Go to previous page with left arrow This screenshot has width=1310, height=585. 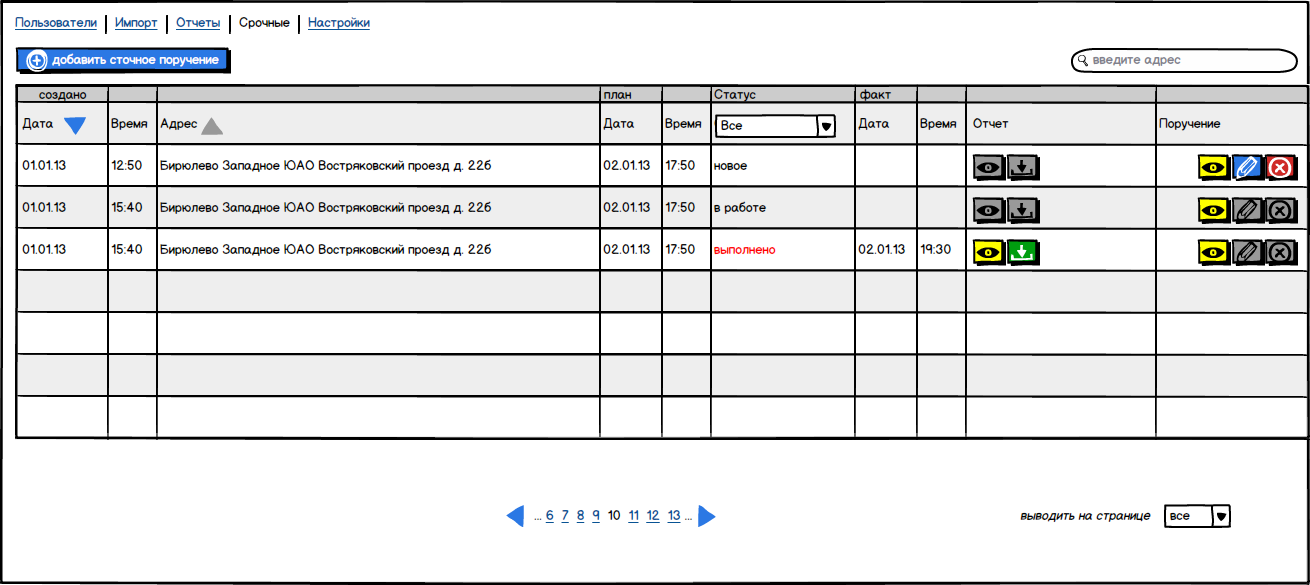coord(515,516)
